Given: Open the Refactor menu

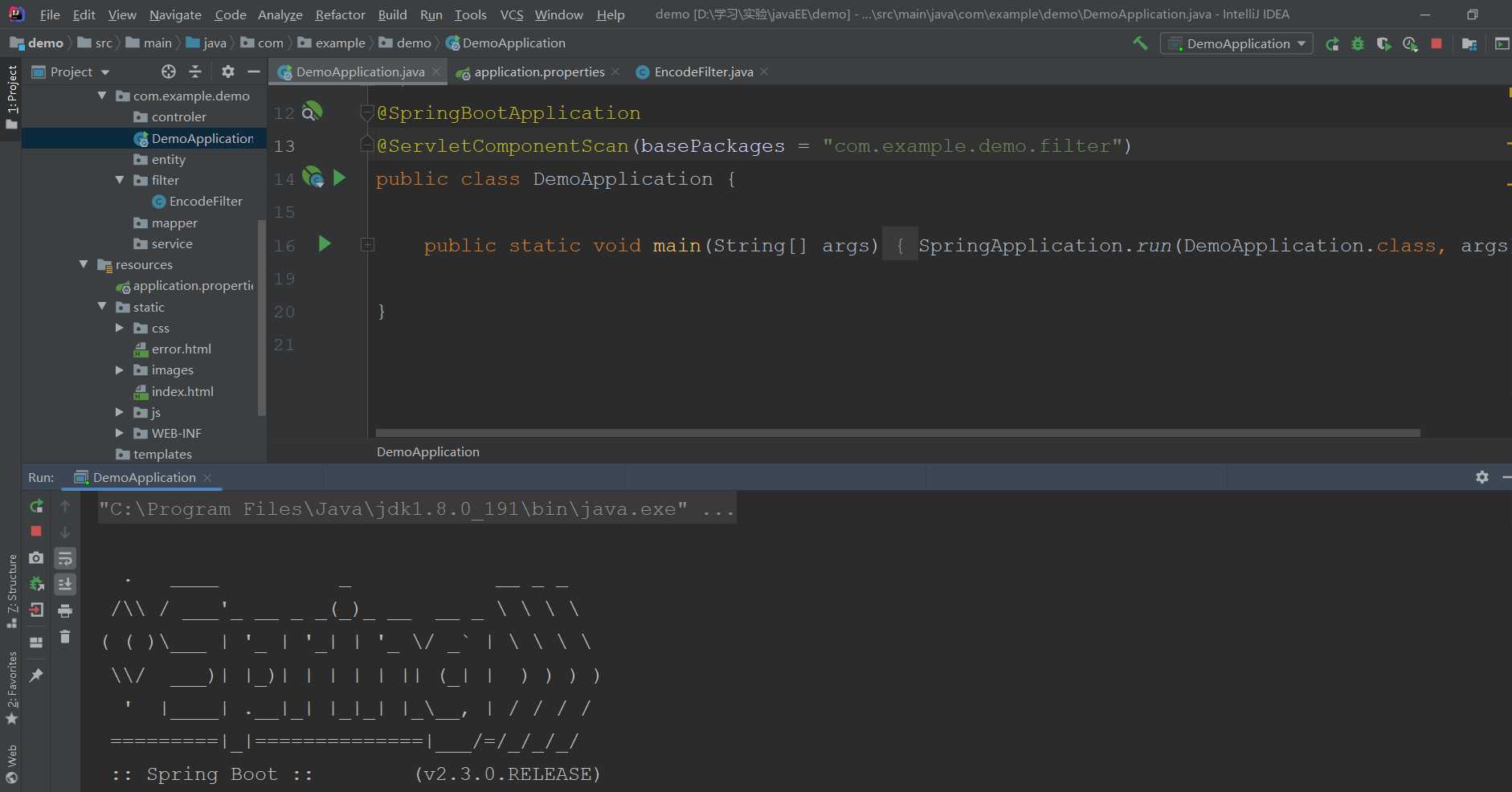Looking at the screenshot, I should (340, 14).
